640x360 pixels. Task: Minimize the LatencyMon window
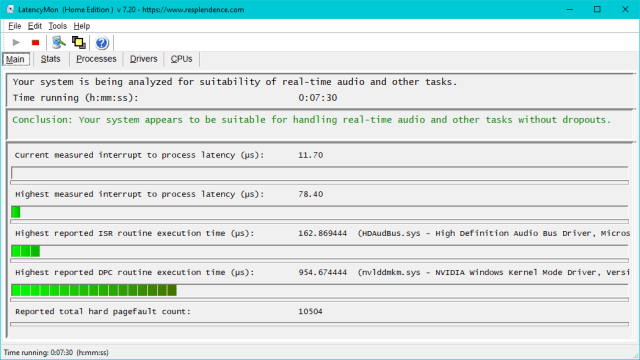(x=570, y=9)
